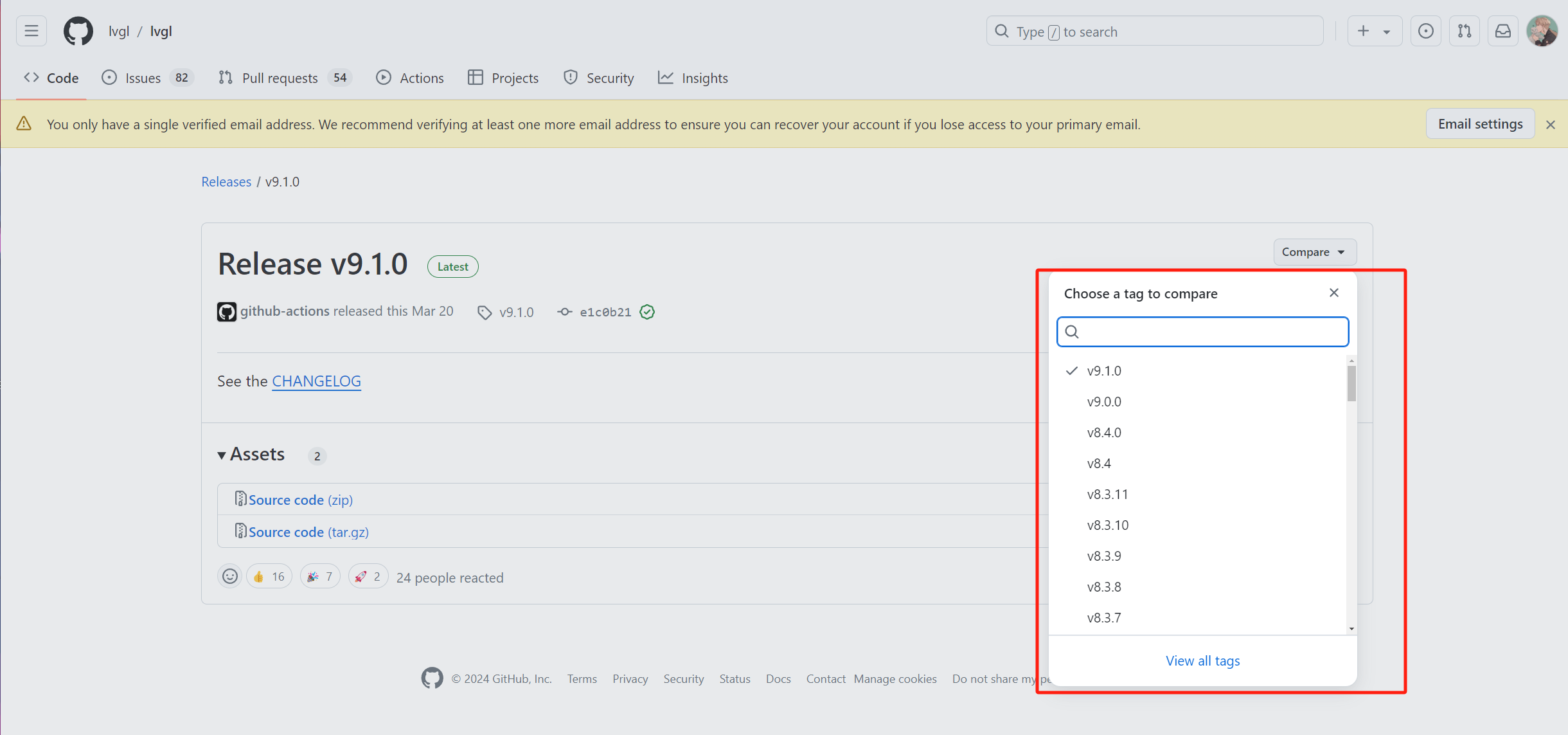The image size is (1568, 735).
Task: Click the tag search input field
Action: coord(1202,332)
